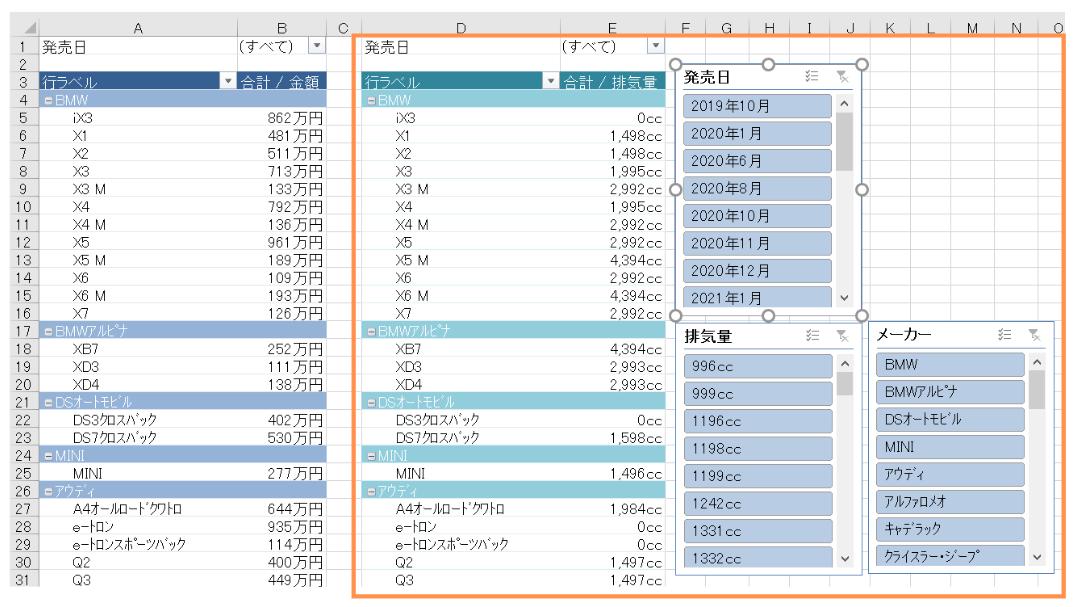Enable multi-select in the 排気量 slicer
Viewport: 1075px width, 607px height.
point(813,337)
